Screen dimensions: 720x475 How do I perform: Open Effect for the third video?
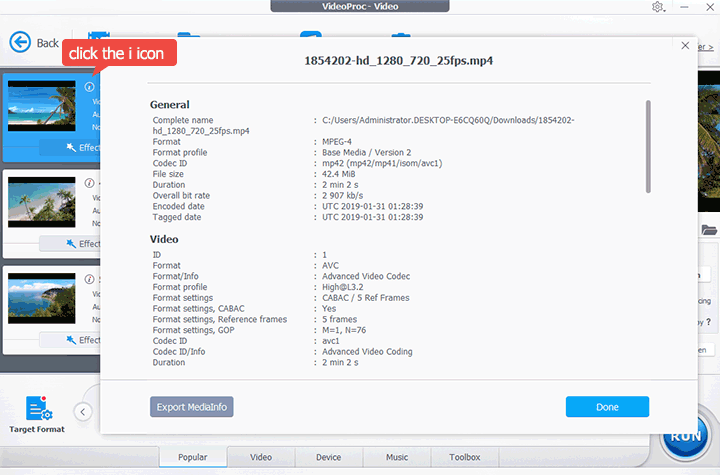tap(70, 340)
